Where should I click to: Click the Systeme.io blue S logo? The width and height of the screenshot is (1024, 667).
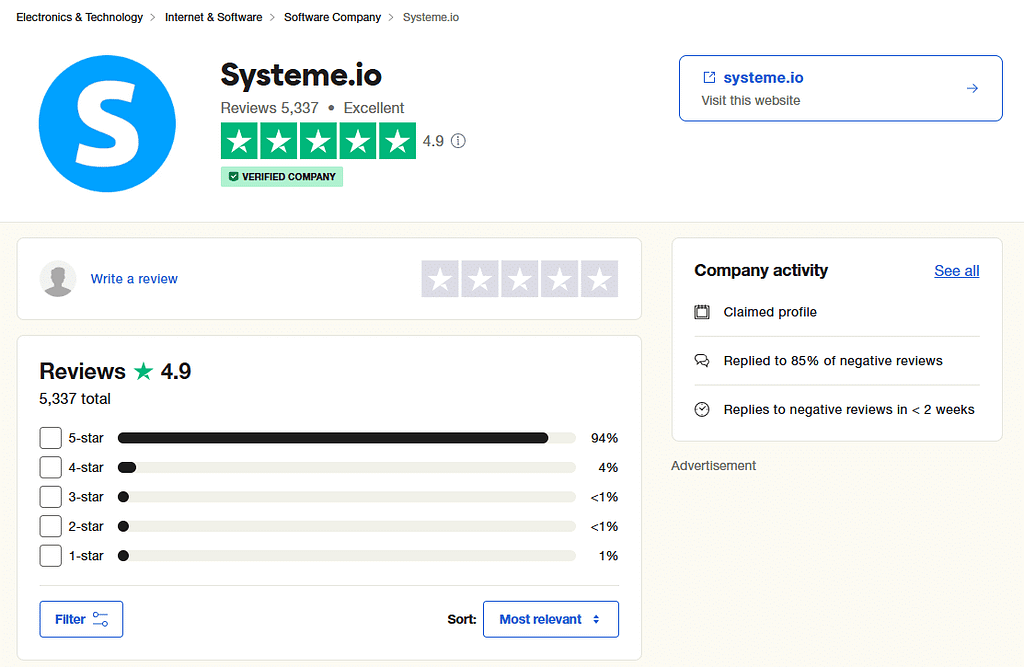click(107, 123)
